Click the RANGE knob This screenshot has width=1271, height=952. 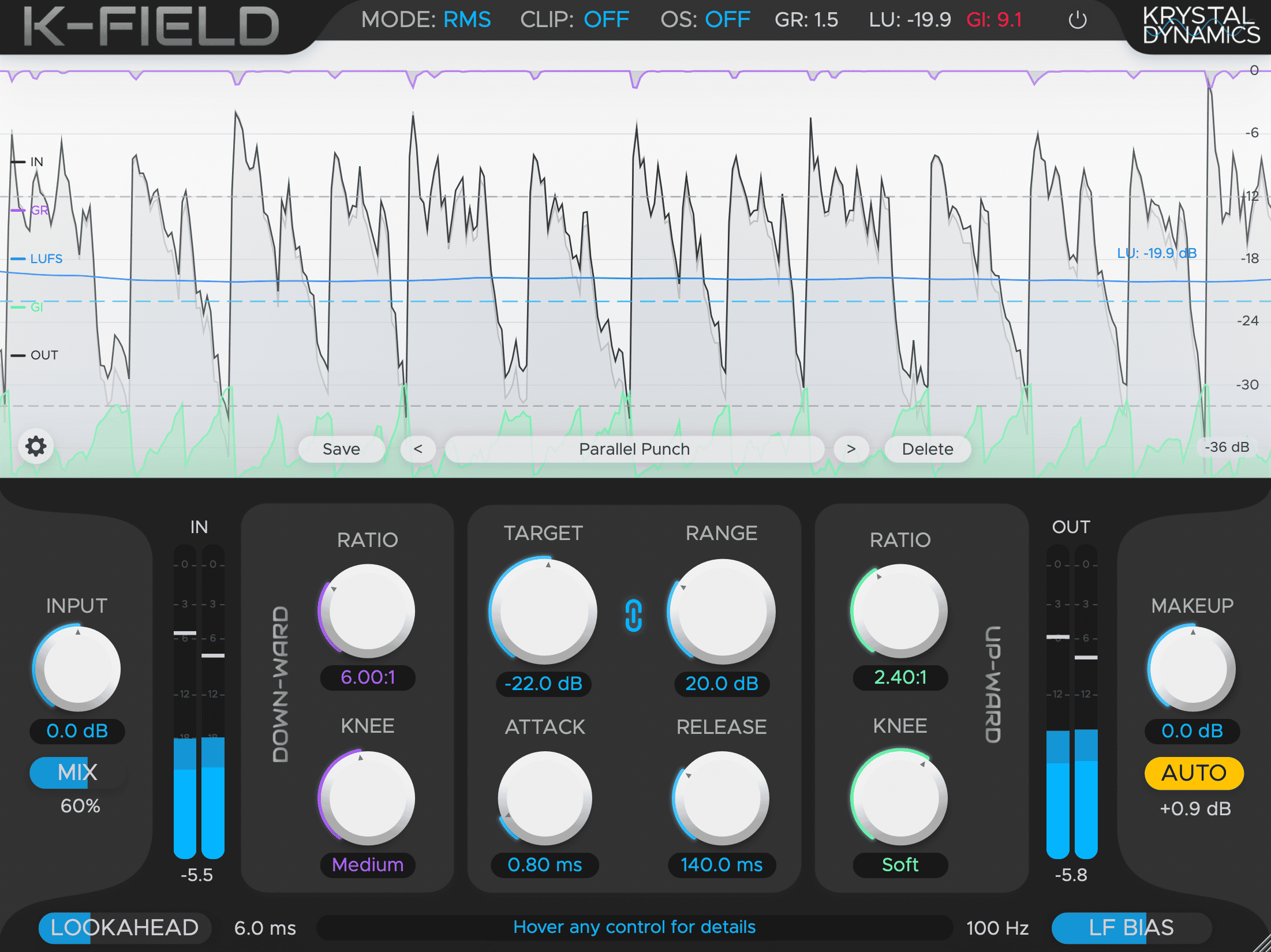click(722, 610)
